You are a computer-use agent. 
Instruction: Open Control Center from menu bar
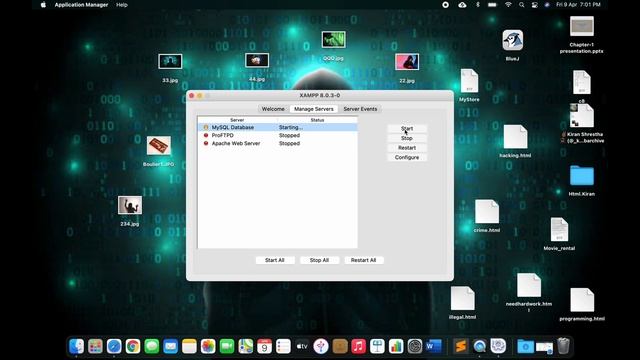click(534, 5)
